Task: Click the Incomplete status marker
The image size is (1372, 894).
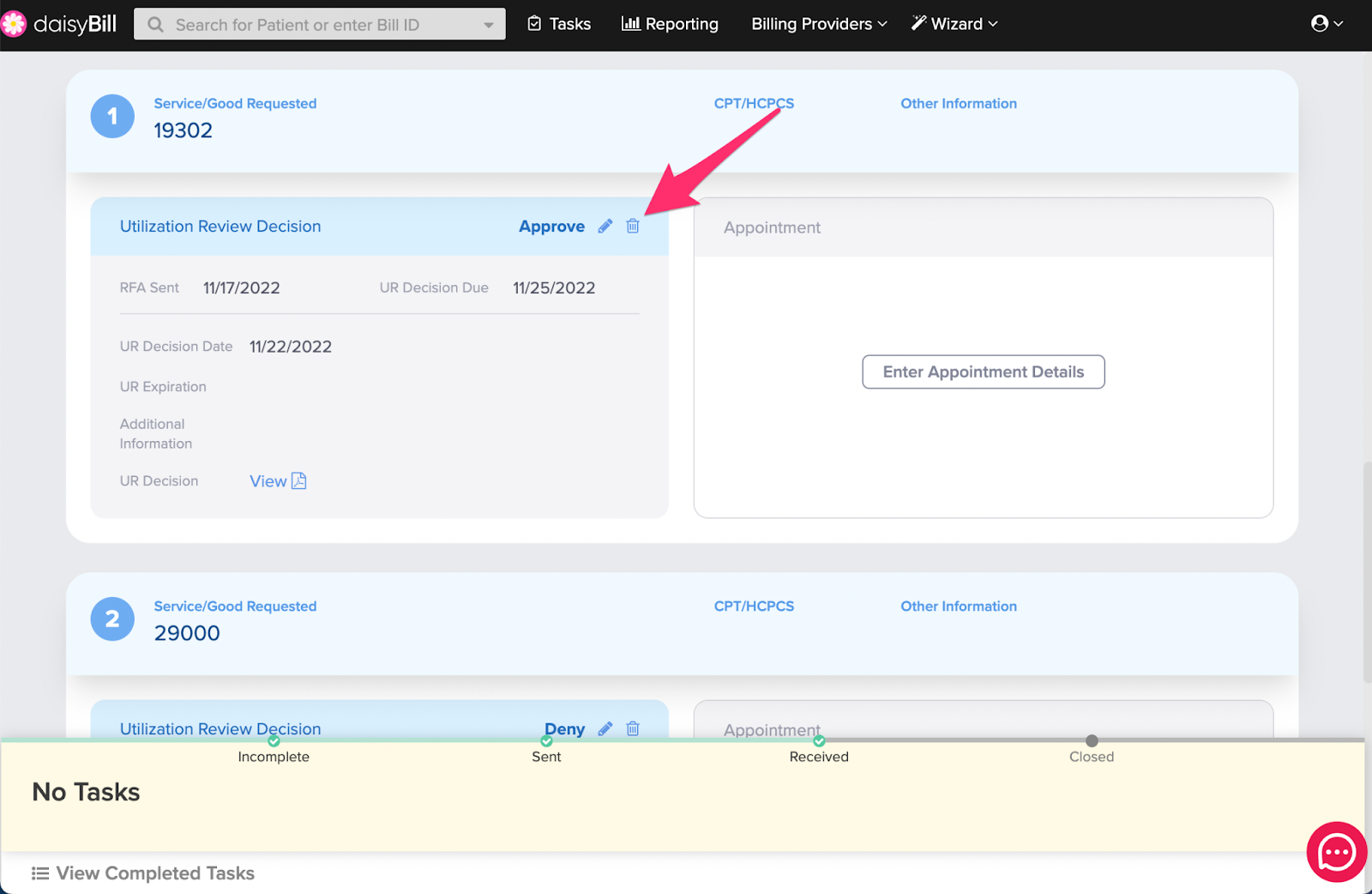Action: tap(274, 740)
